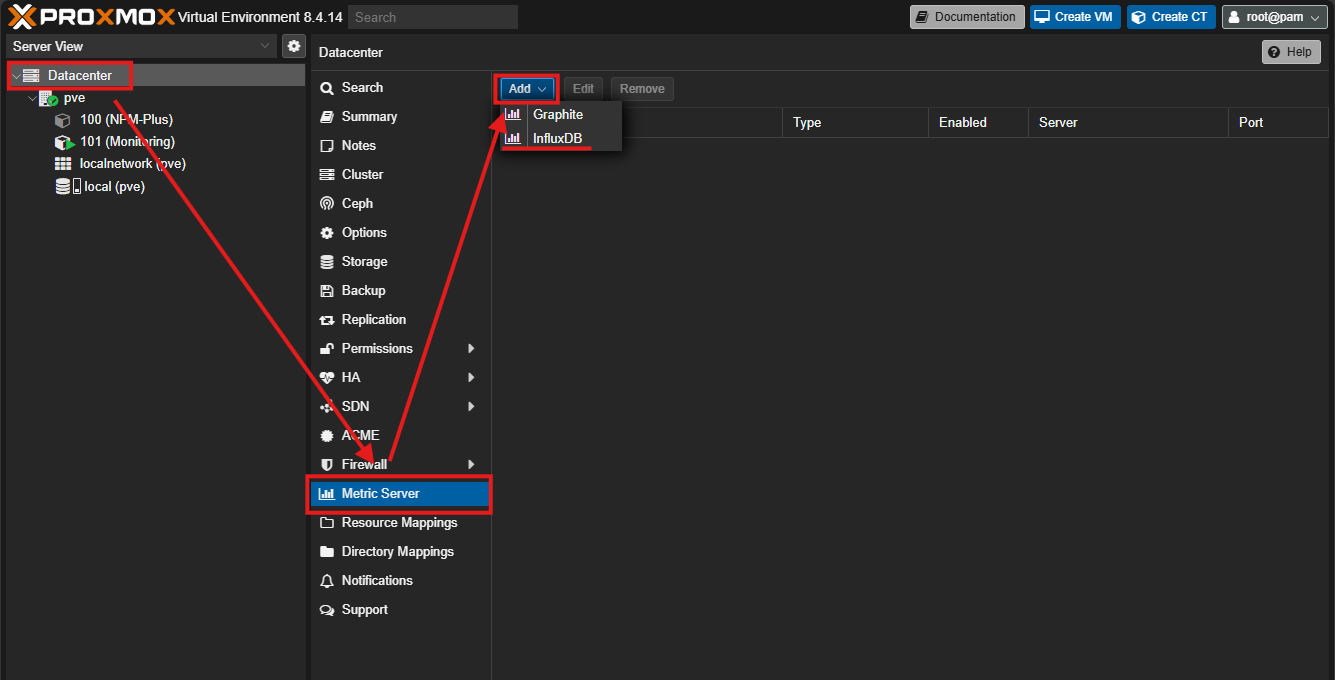Open the Summary section
The width and height of the screenshot is (1335, 680).
pos(400,117)
